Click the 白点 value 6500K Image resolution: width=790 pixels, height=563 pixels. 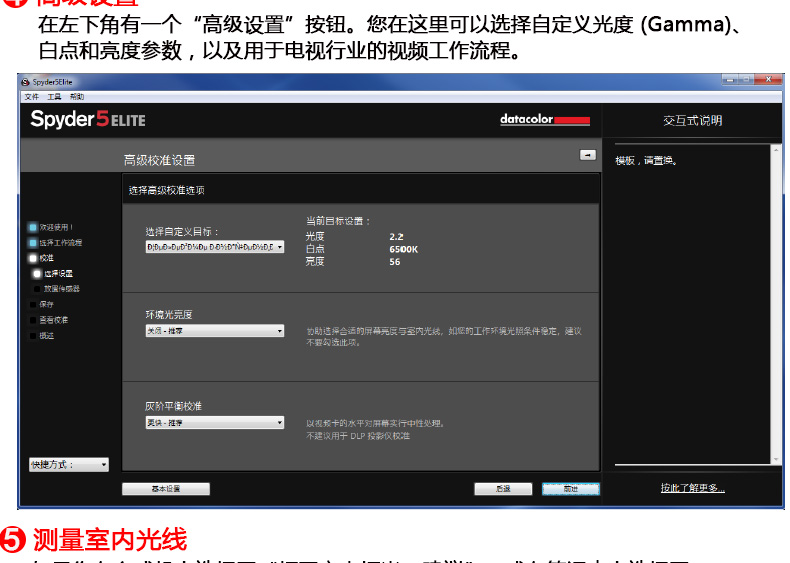404,249
